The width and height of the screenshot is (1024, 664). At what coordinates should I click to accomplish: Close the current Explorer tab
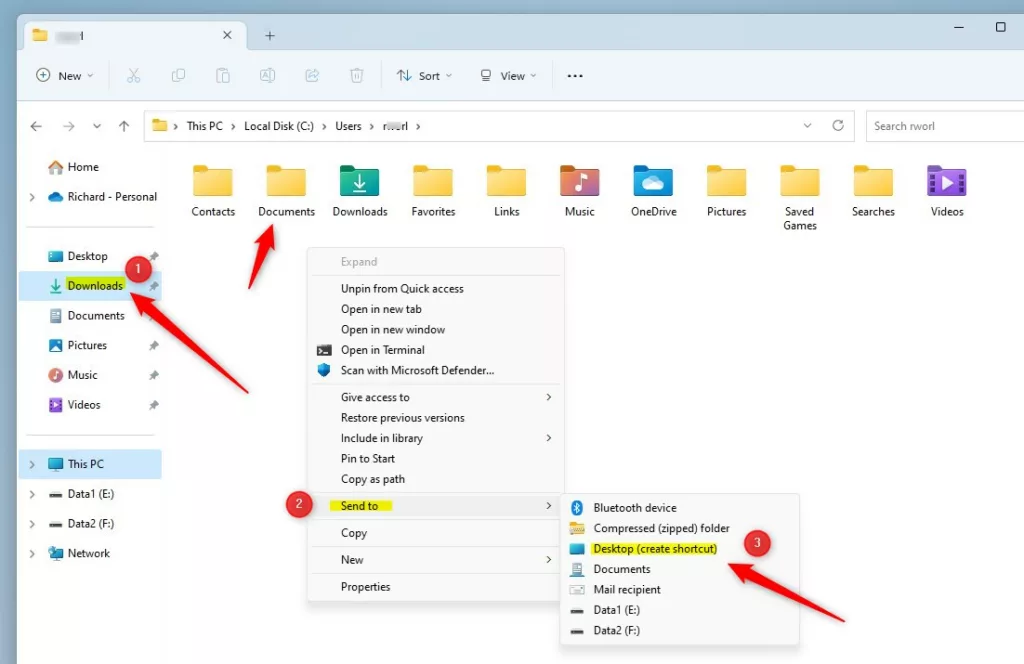point(227,35)
